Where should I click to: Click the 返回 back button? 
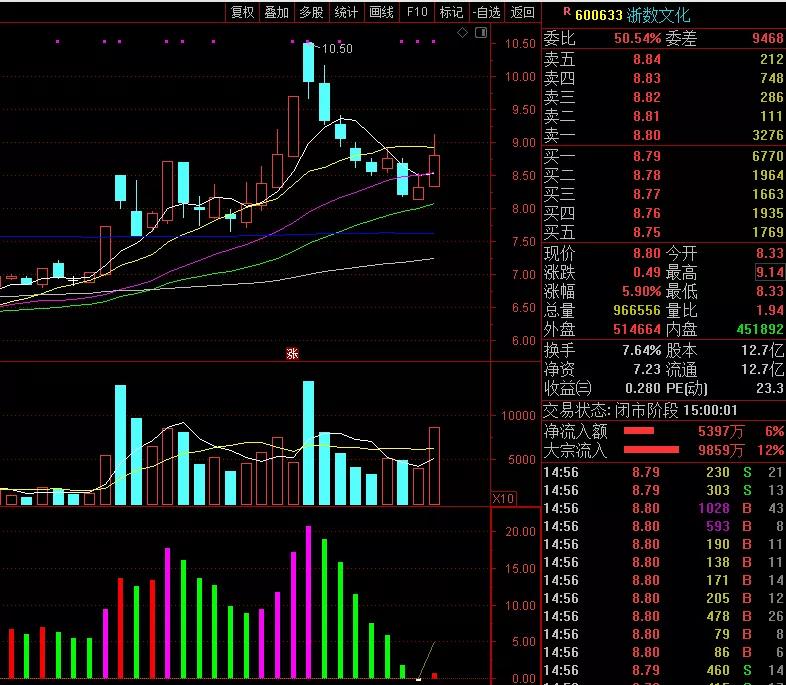(x=522, y=12)
